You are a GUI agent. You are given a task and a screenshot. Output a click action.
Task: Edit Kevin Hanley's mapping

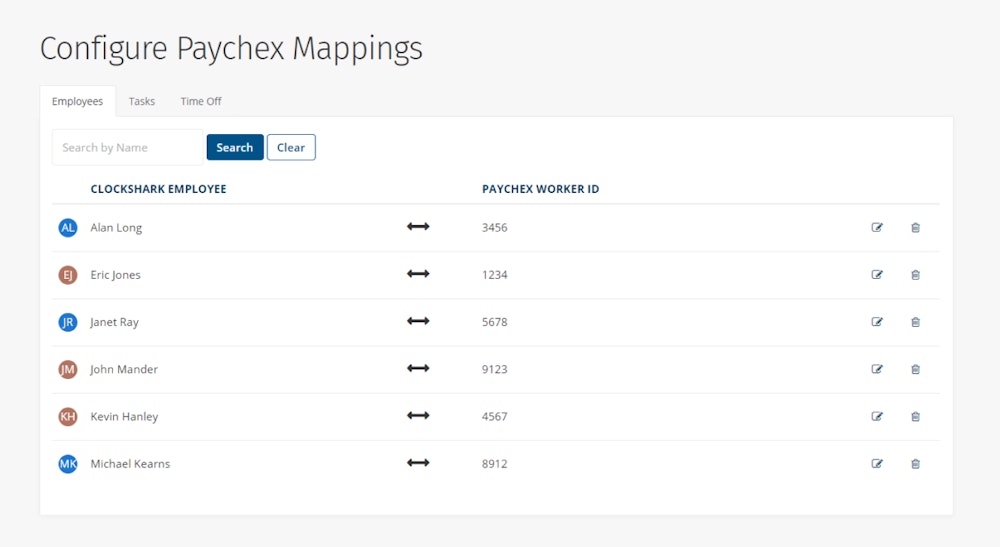(877, 416)
